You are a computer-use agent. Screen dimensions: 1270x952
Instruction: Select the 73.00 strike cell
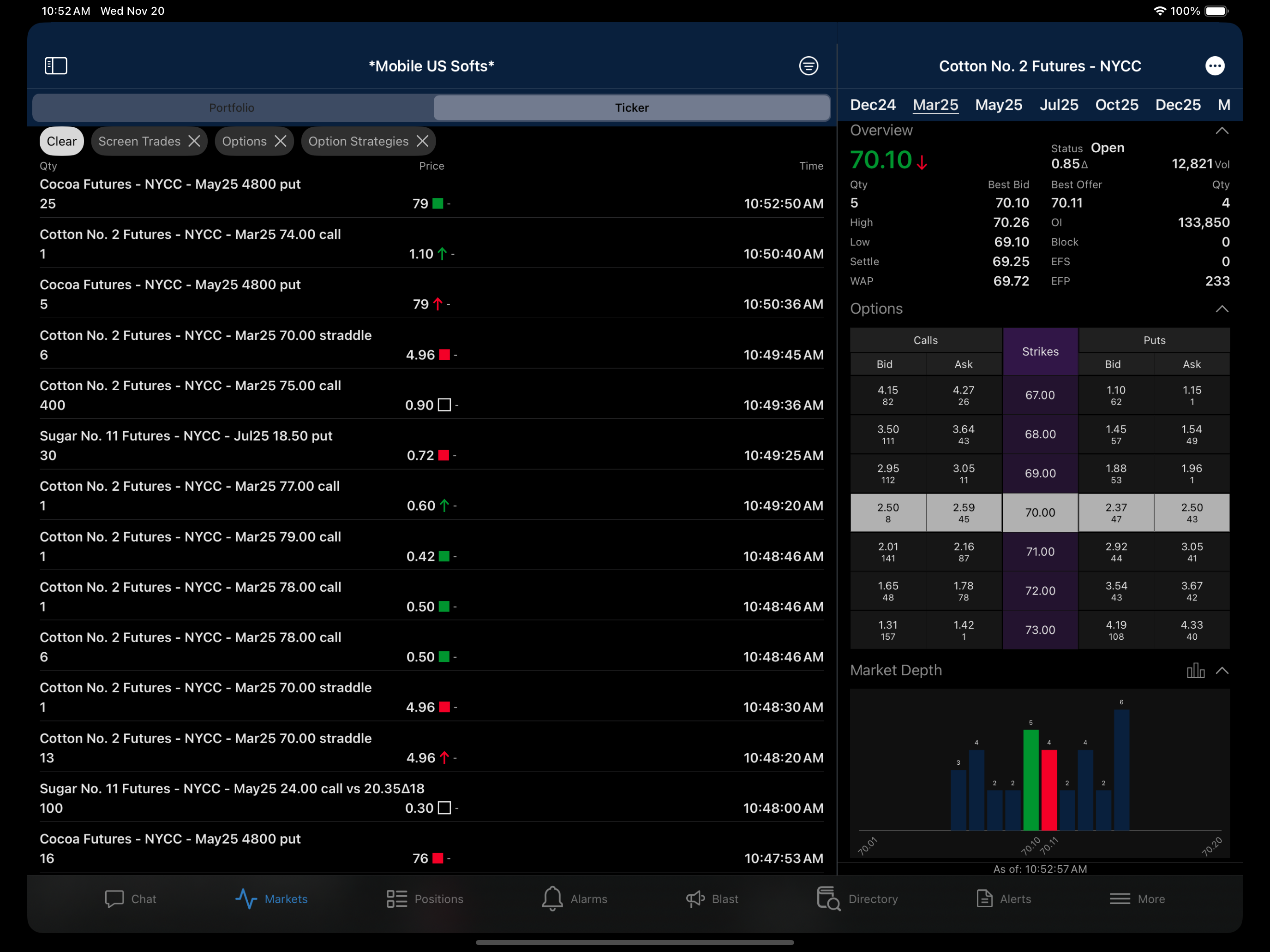click(1040, 630)
